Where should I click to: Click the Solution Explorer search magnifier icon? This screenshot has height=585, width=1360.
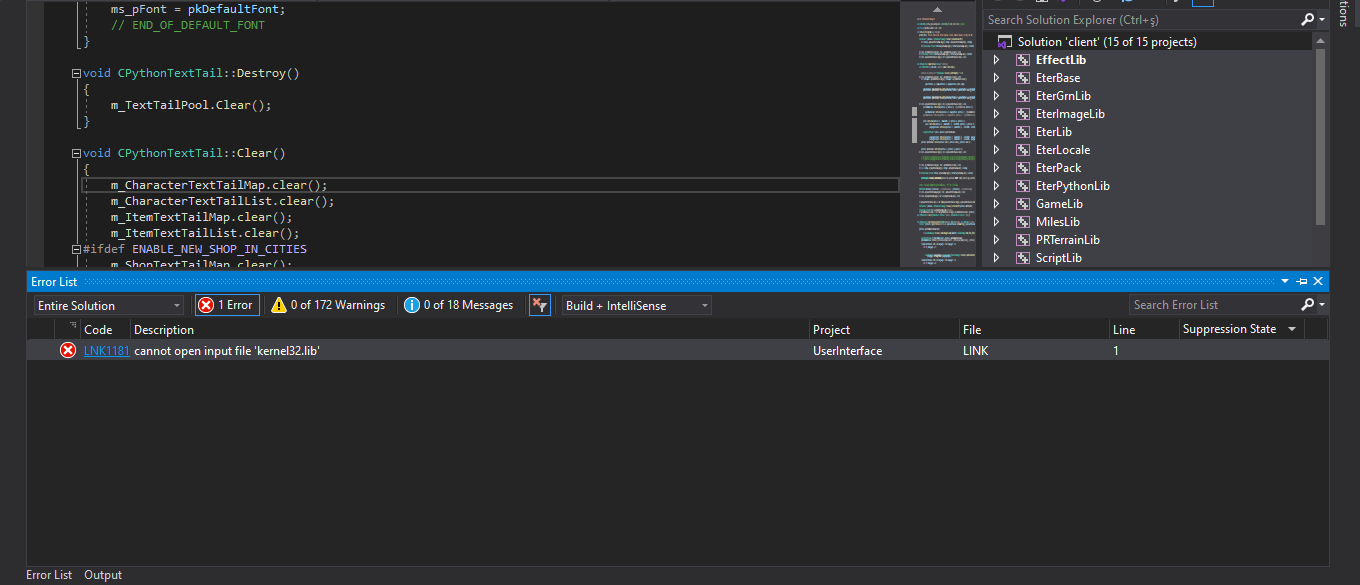pyautogui.click(x=1308, y=20)
